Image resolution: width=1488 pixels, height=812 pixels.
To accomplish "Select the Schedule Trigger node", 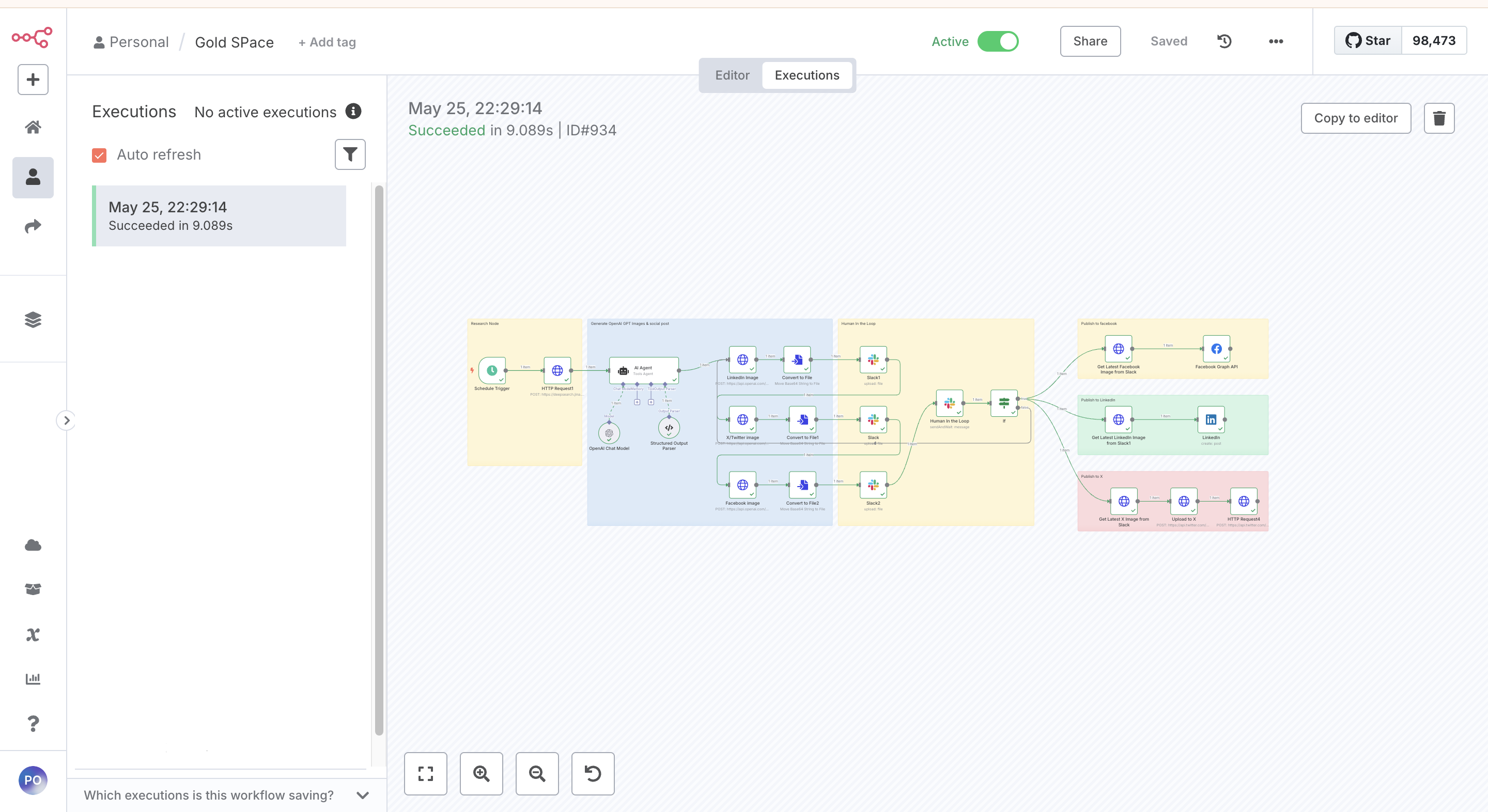I will (492, 370).
